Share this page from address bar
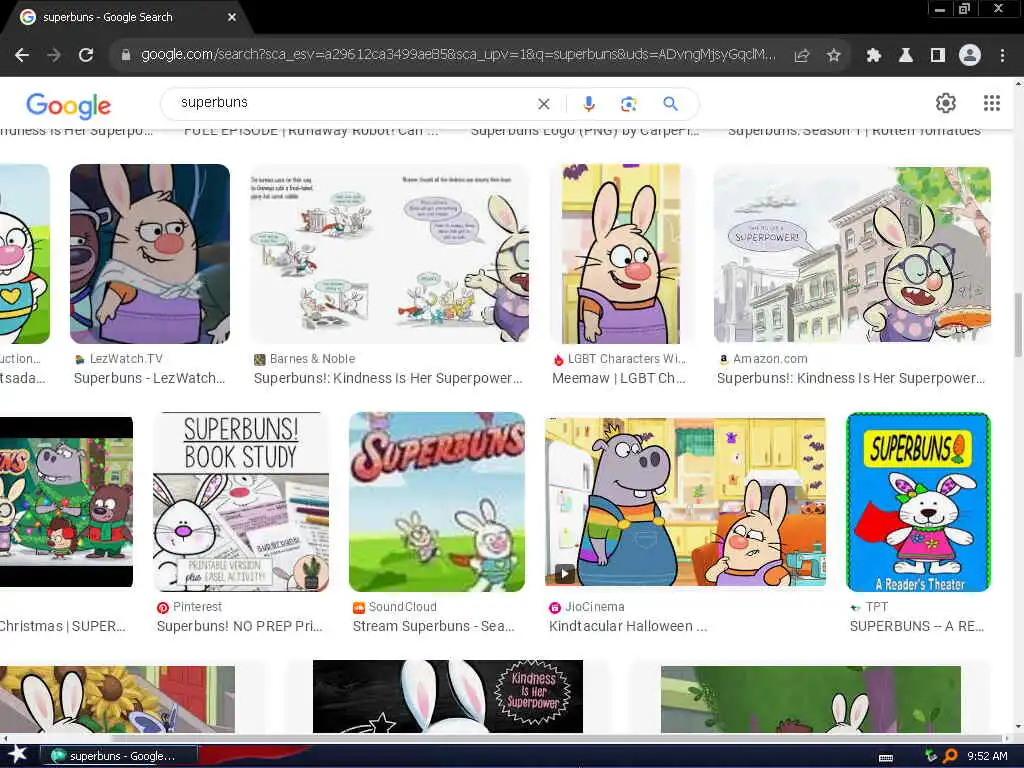The image size is (1024, 768). (x=802, y=56)
